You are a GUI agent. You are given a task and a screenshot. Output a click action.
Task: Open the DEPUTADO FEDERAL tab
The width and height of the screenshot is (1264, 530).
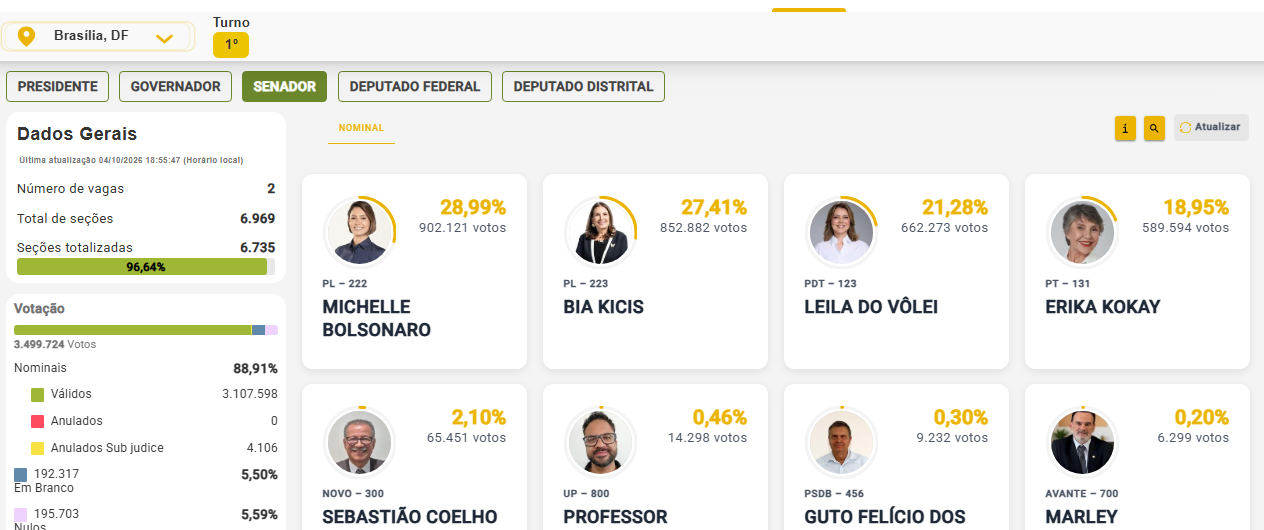point(415,87)
